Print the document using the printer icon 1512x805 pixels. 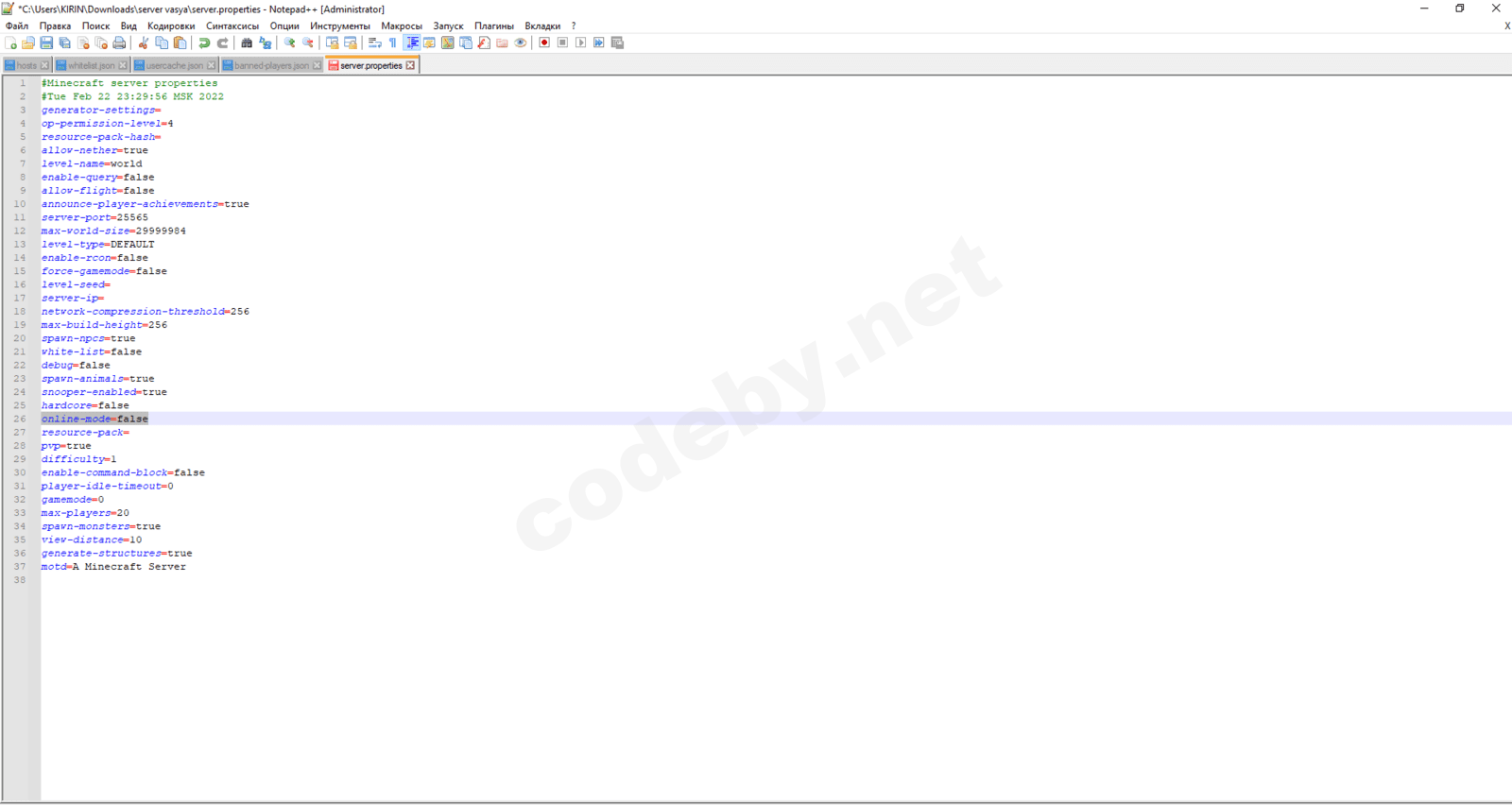coord(119,43)
